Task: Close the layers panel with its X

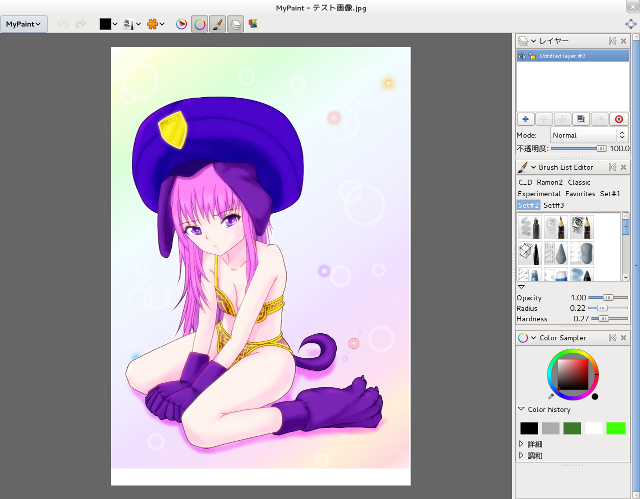Action: click(623, 41)
